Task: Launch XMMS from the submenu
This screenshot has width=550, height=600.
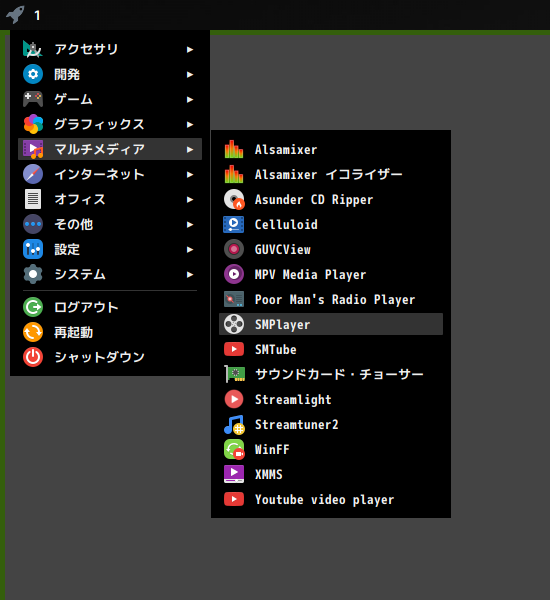Action: pyautogui.click(x=331, y=474)
